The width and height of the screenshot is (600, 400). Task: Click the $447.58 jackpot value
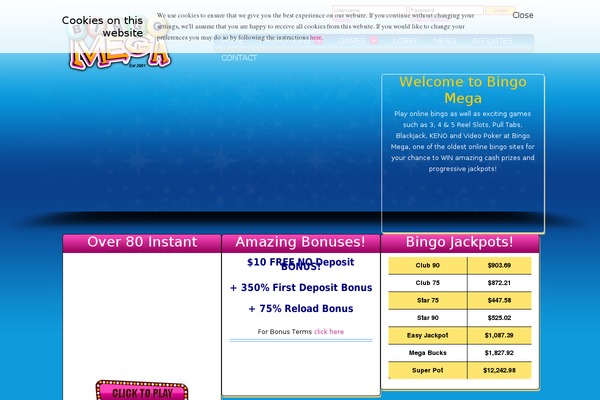click(499, 300)
